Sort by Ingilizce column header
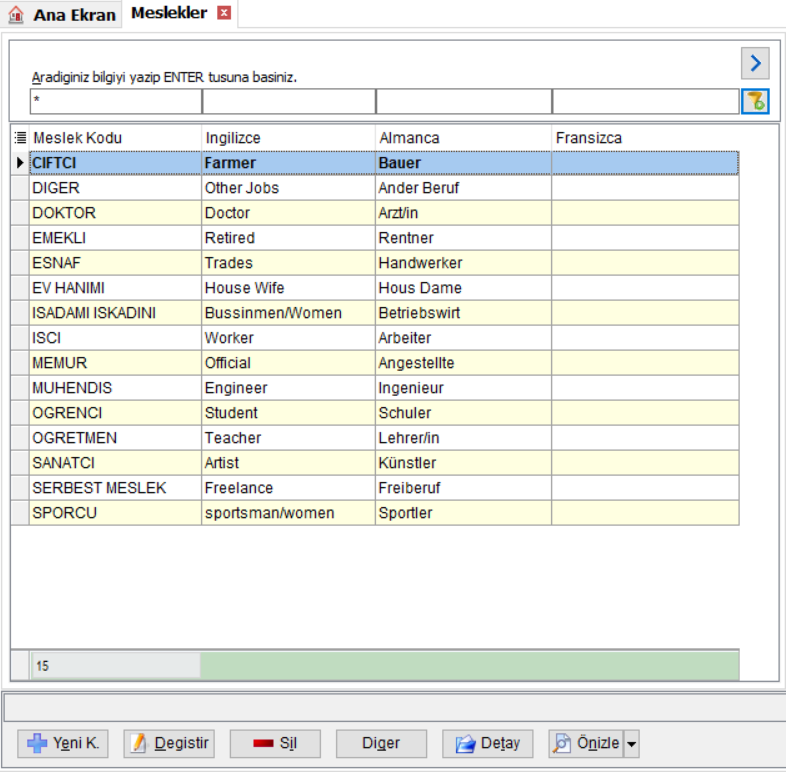The image size is (786, 772). (x=288, y=138)
